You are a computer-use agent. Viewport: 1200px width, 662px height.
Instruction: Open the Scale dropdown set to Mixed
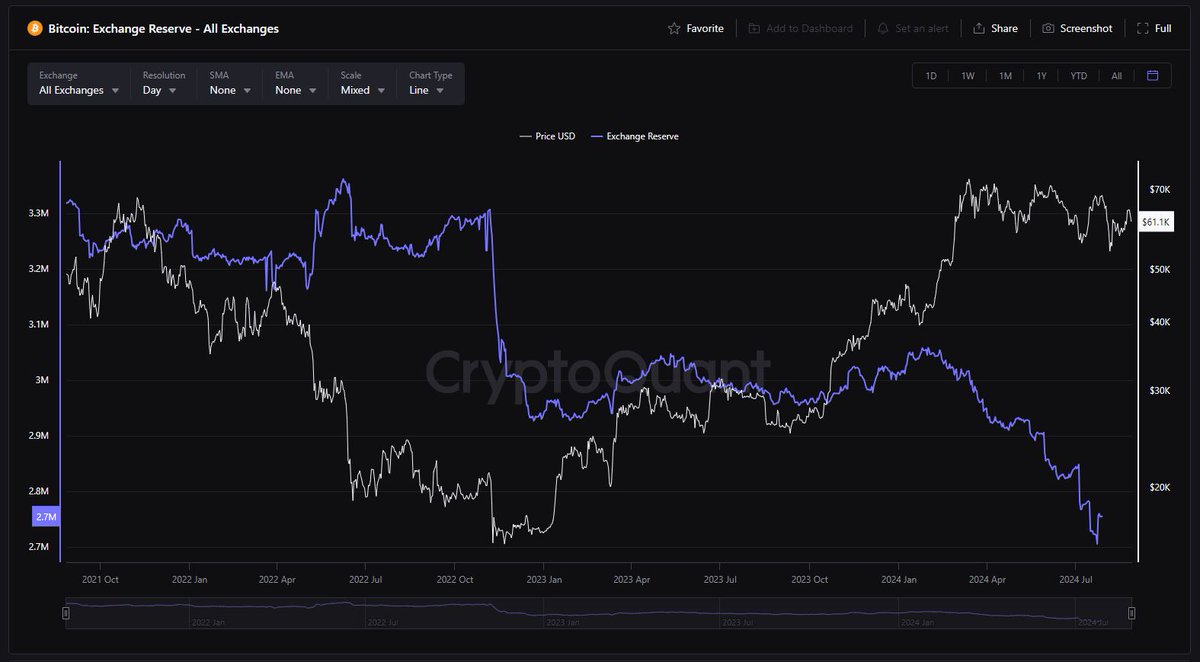[x=364, y=83]
